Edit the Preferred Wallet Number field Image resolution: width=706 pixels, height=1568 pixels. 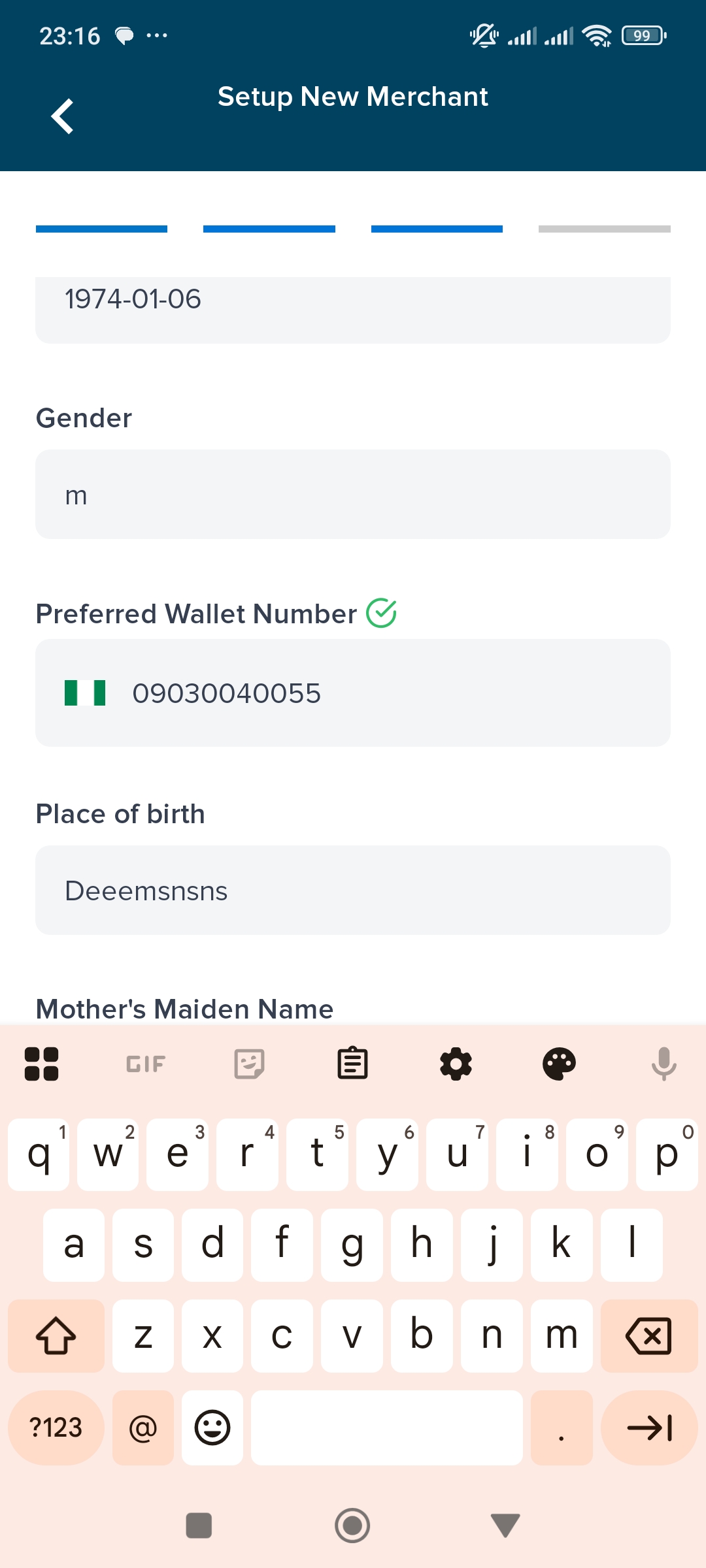[x=392, y=693]
